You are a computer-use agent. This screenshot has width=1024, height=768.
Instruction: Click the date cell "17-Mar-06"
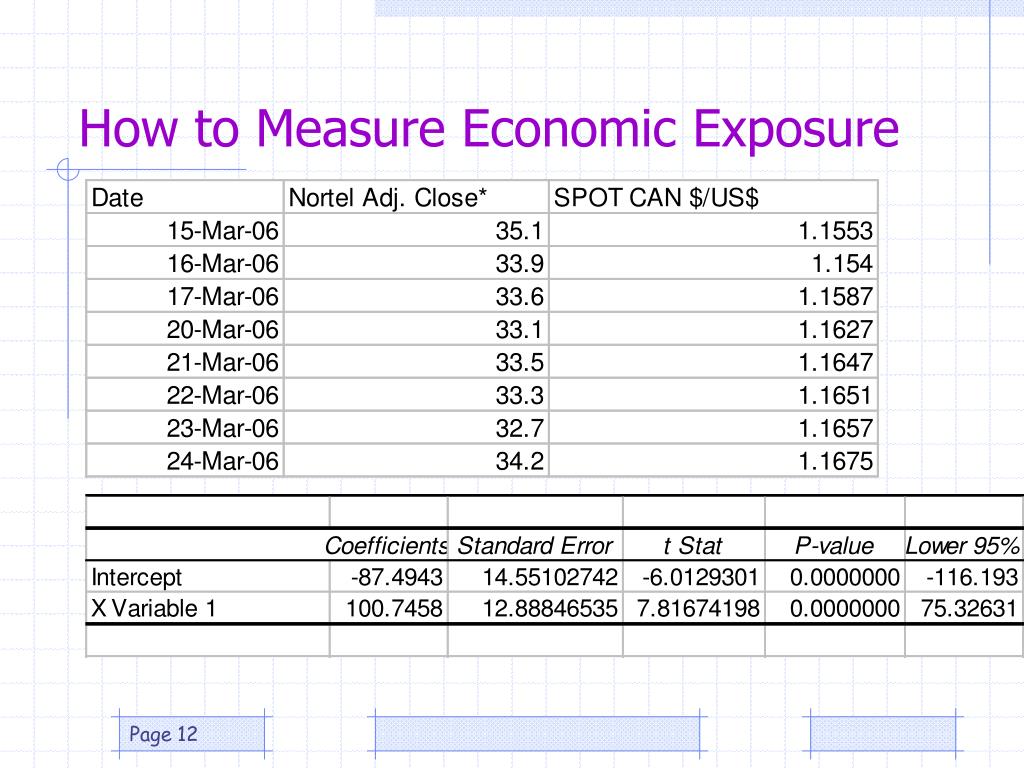[x=185, y=296]
